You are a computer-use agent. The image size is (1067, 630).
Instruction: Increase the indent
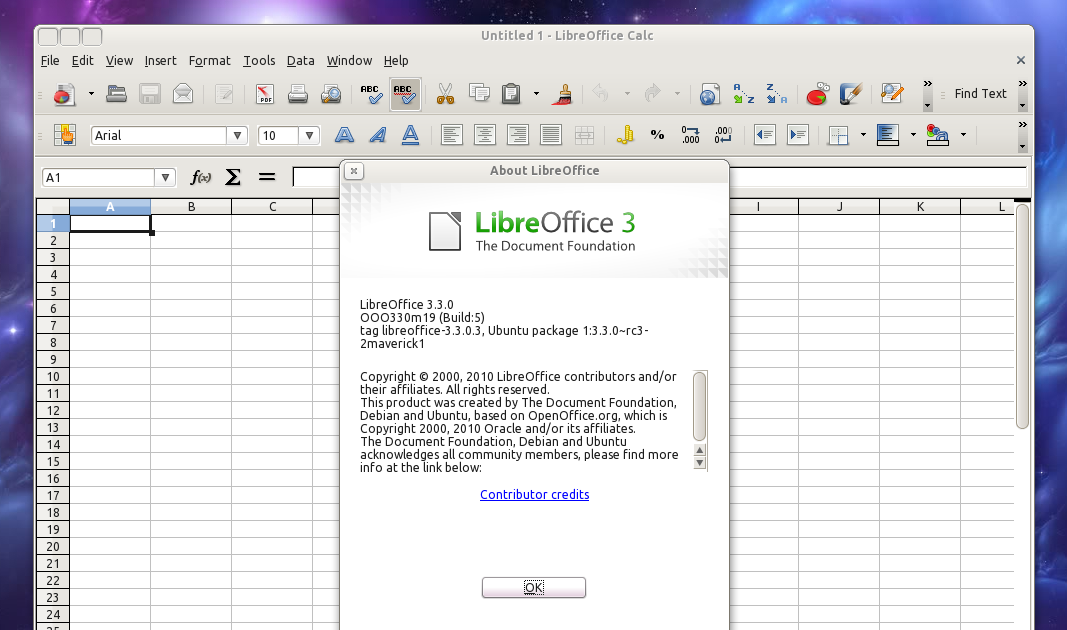[x=798, y=135]
